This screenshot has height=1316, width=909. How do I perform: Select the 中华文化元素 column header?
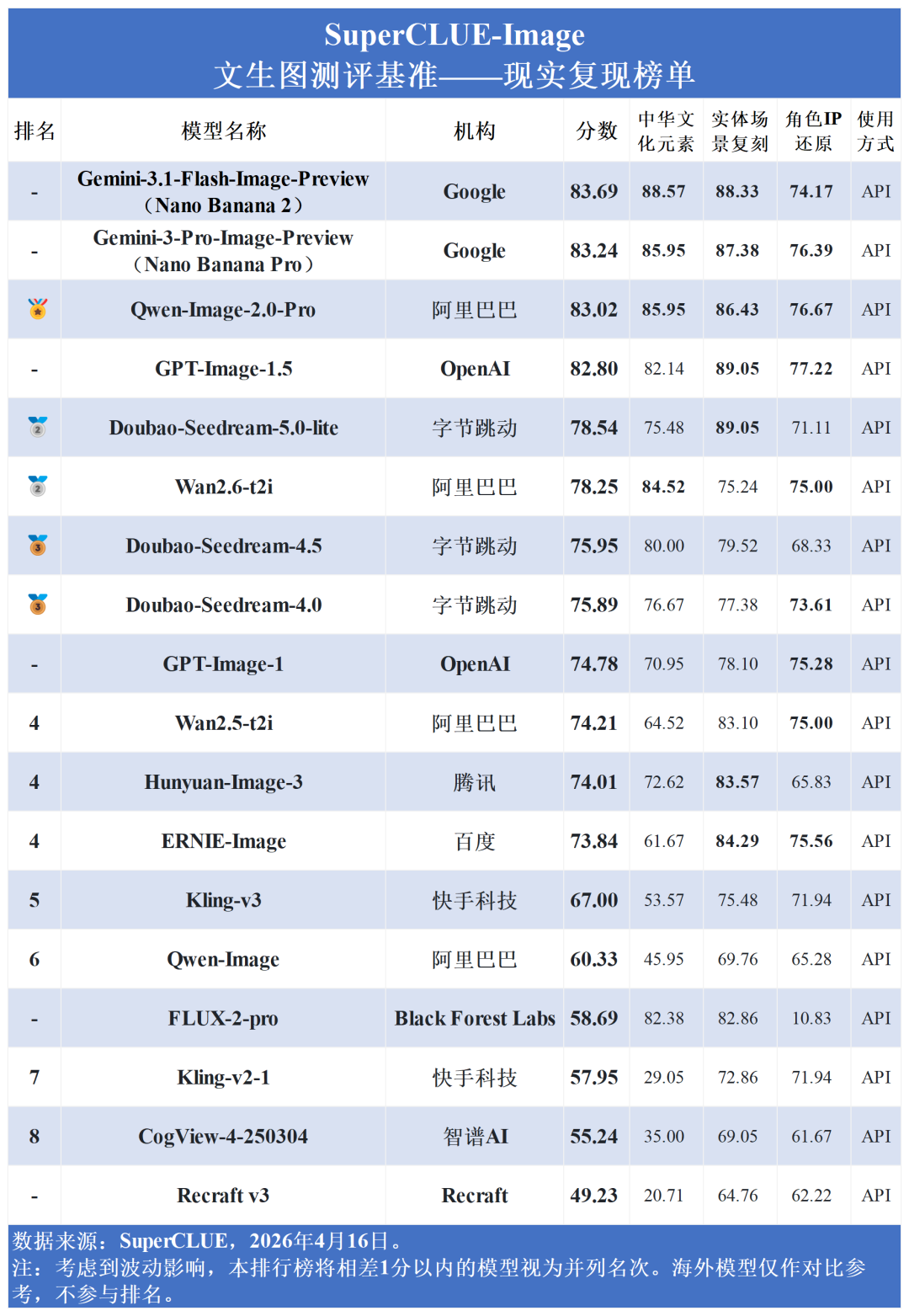(x=666, y=131)
